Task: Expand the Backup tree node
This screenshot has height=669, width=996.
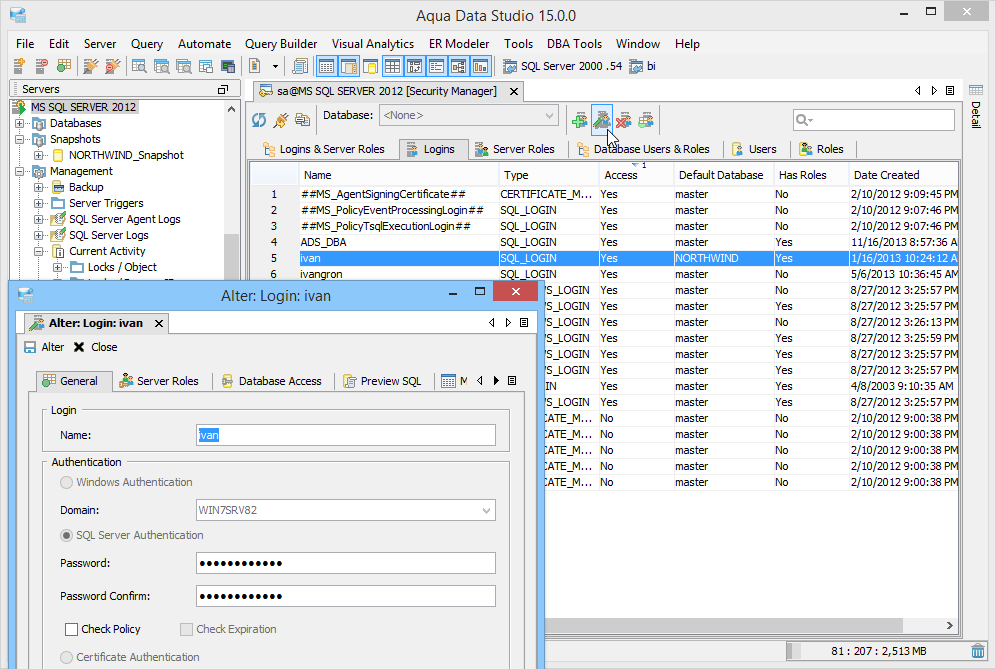Action: 39,187
